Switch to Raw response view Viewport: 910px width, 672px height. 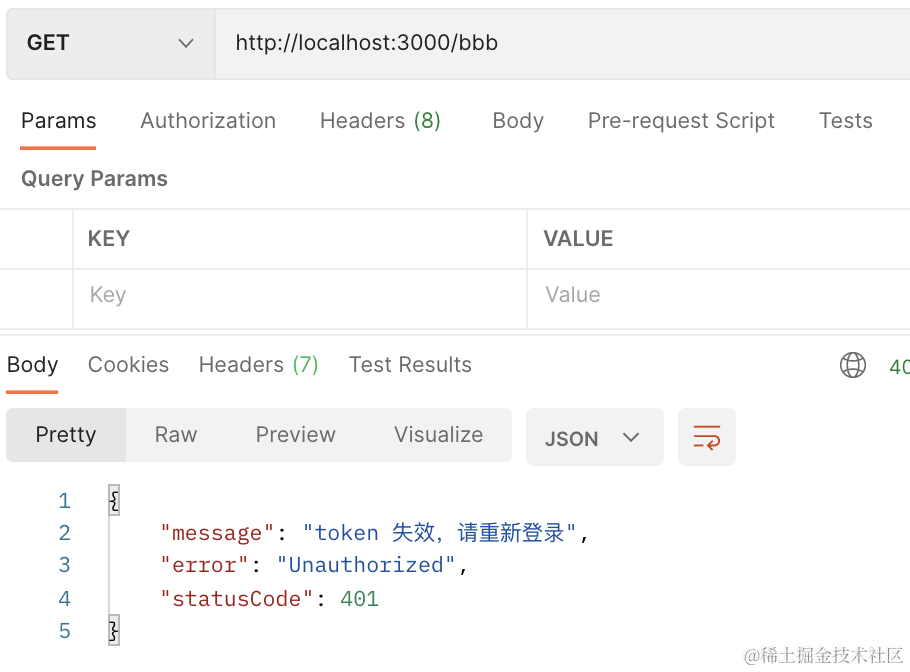(x=176, y=435)
